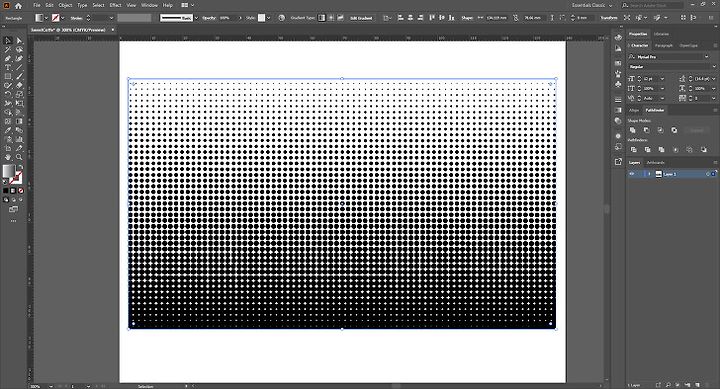Select the Rectangle tool
This screenshot has width=720, height=389.
coord(8,77)
